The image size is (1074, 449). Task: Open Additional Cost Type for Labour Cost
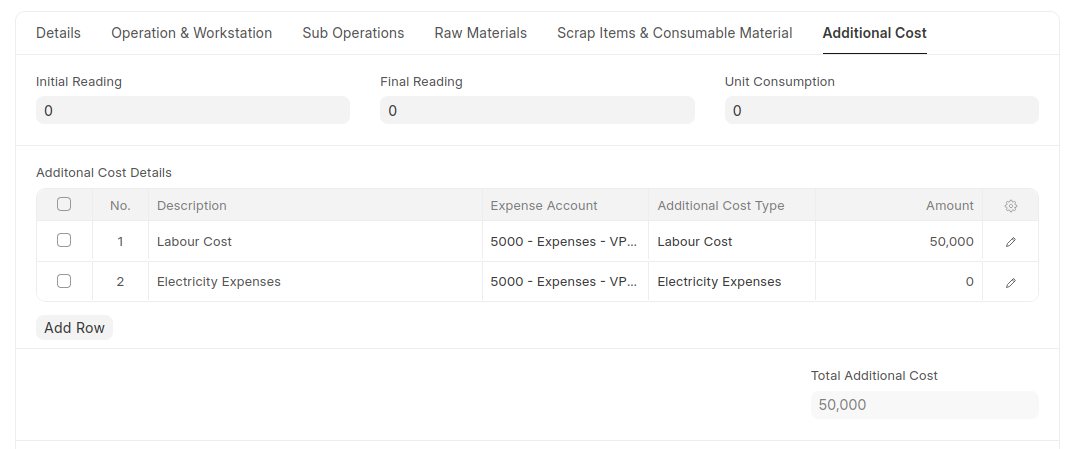pyautogui.click(x=730, y=242)
